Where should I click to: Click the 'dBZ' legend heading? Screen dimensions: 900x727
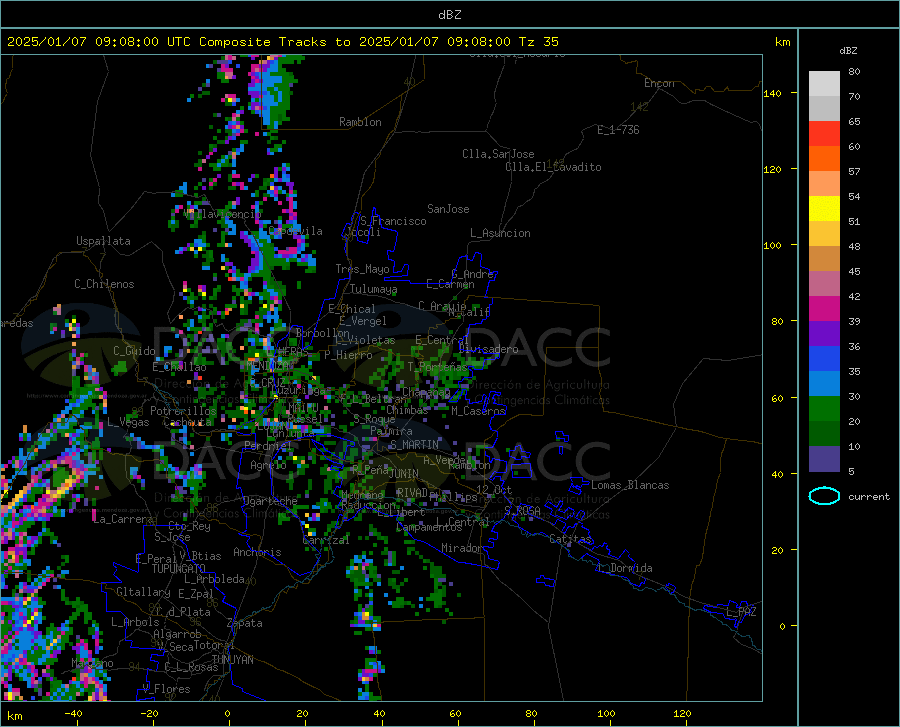tap(848, 50)
